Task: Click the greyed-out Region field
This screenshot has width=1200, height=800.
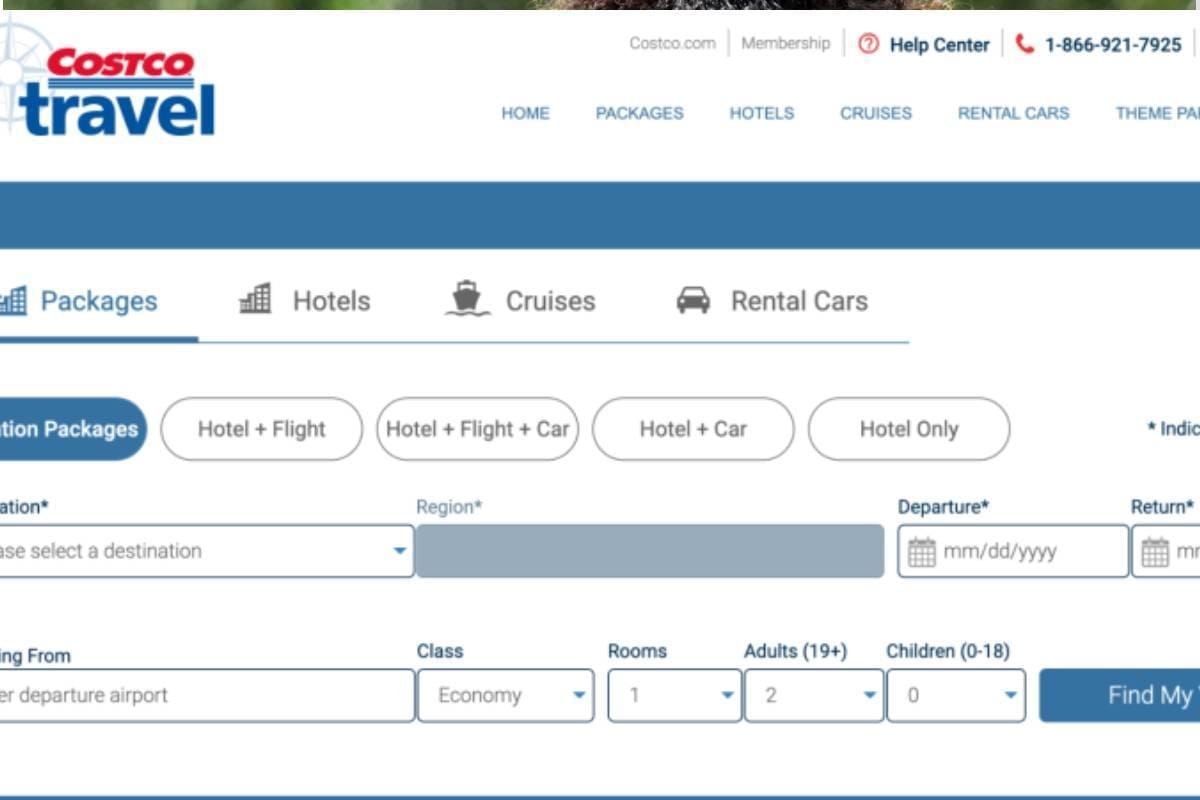Action: (x=650, y=551)
